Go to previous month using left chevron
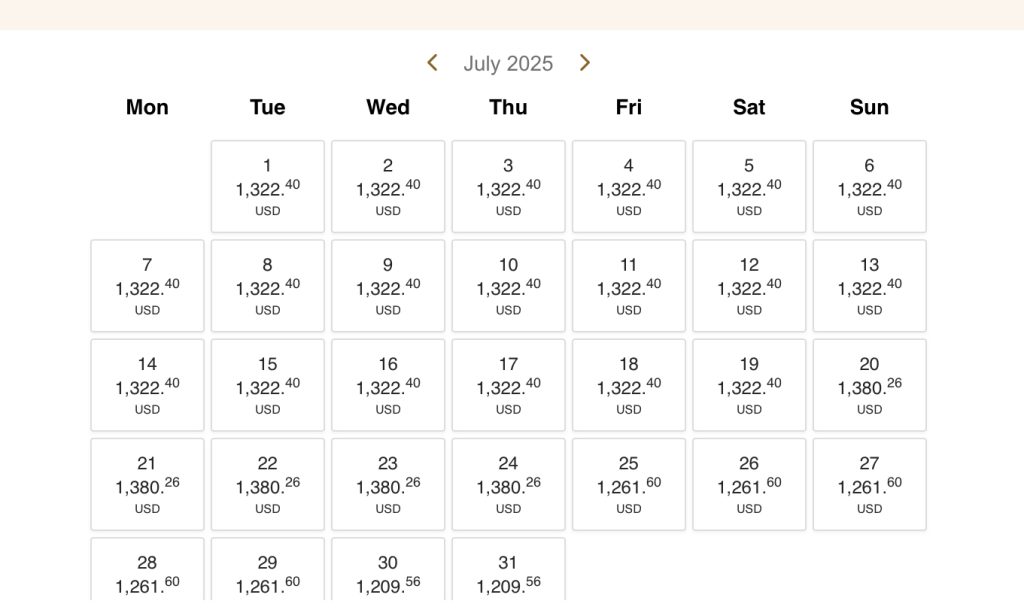This screenshot has height=616, width=1024. click(x=432, y=63)
